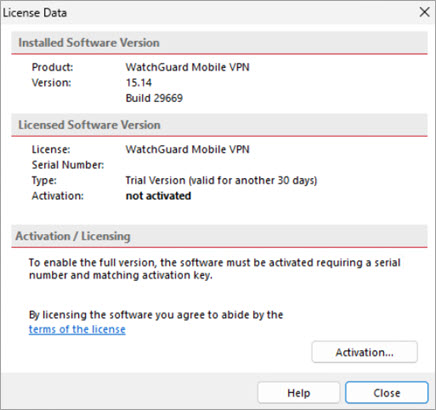Click version number '15.14'
Image resolution: width=436 pixels, height=410 pixels.
coord(139,83)
